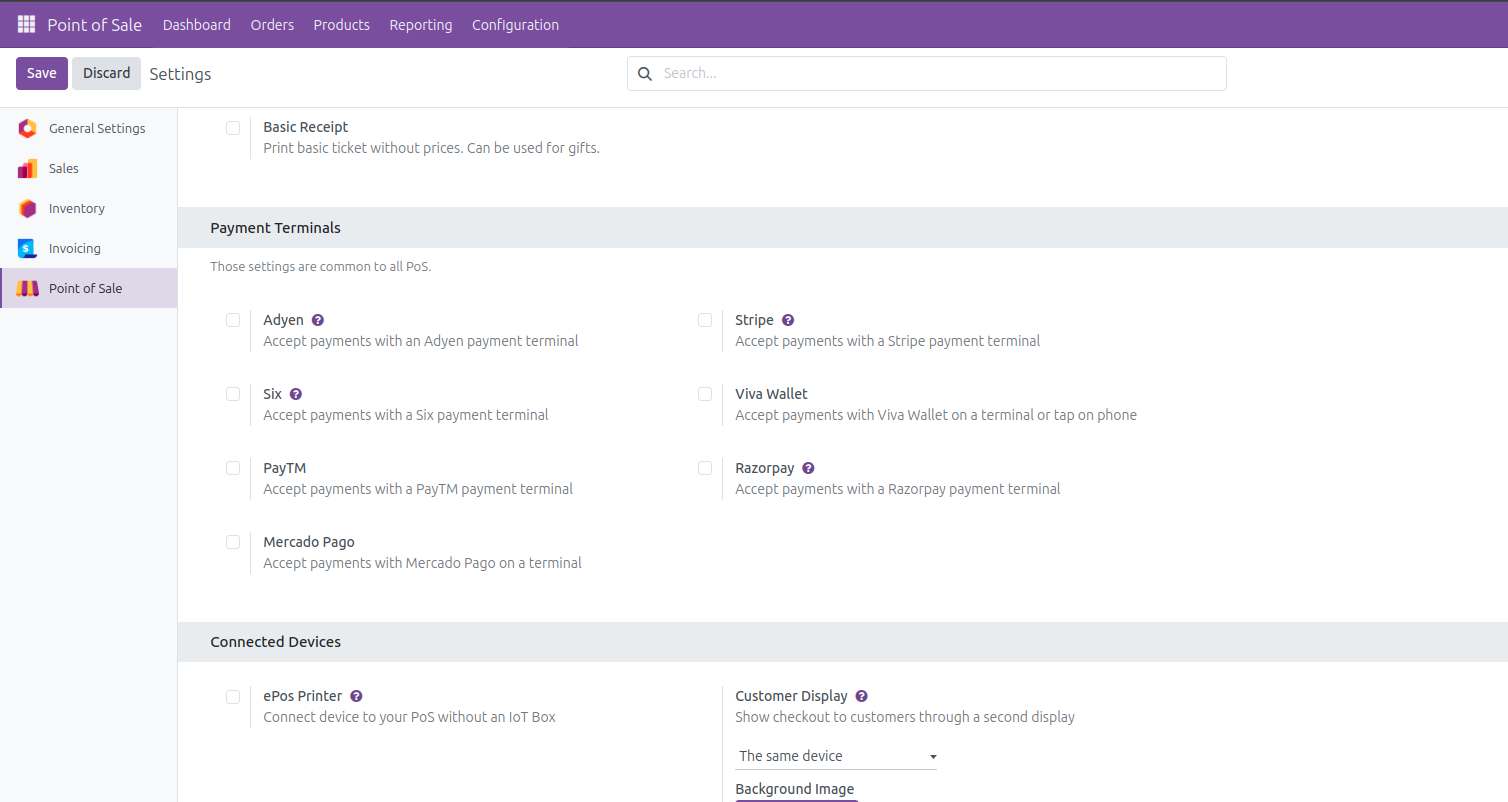Viewport: 1508px width, 802px height.
Task: Open the Customer Display device dropdown
Action: (836, 756)
